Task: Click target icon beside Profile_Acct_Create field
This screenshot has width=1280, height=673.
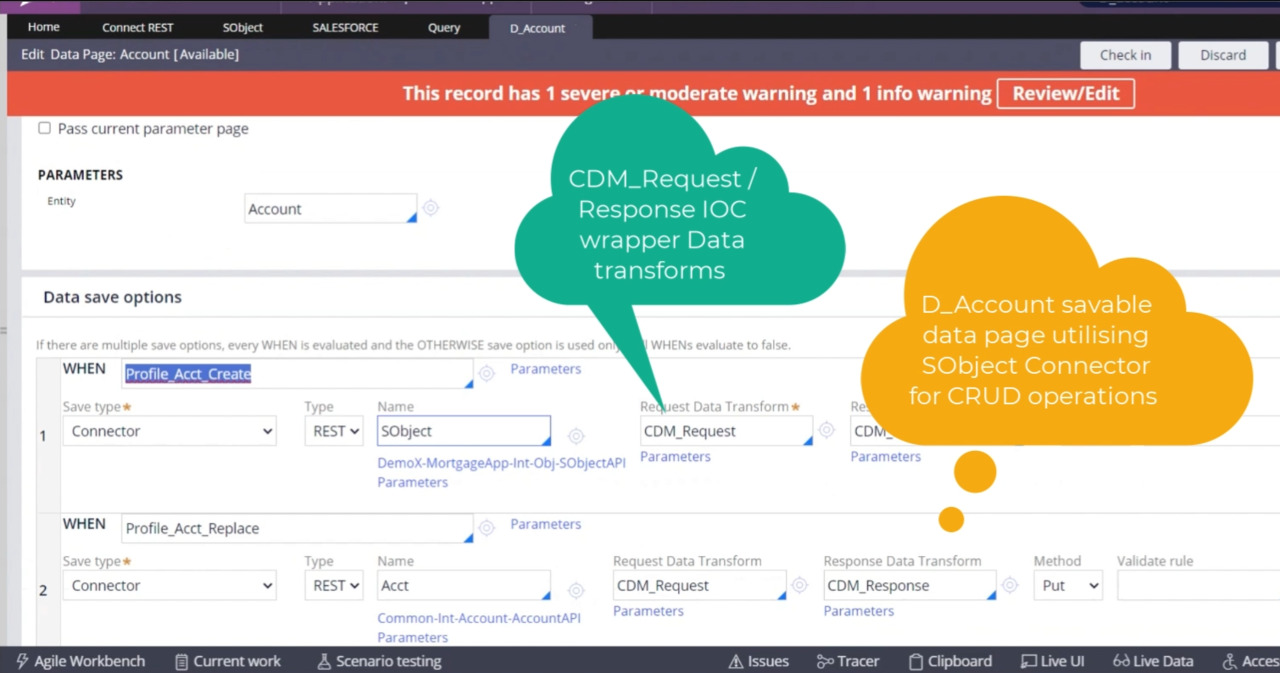Action: (x=487, y=373)
